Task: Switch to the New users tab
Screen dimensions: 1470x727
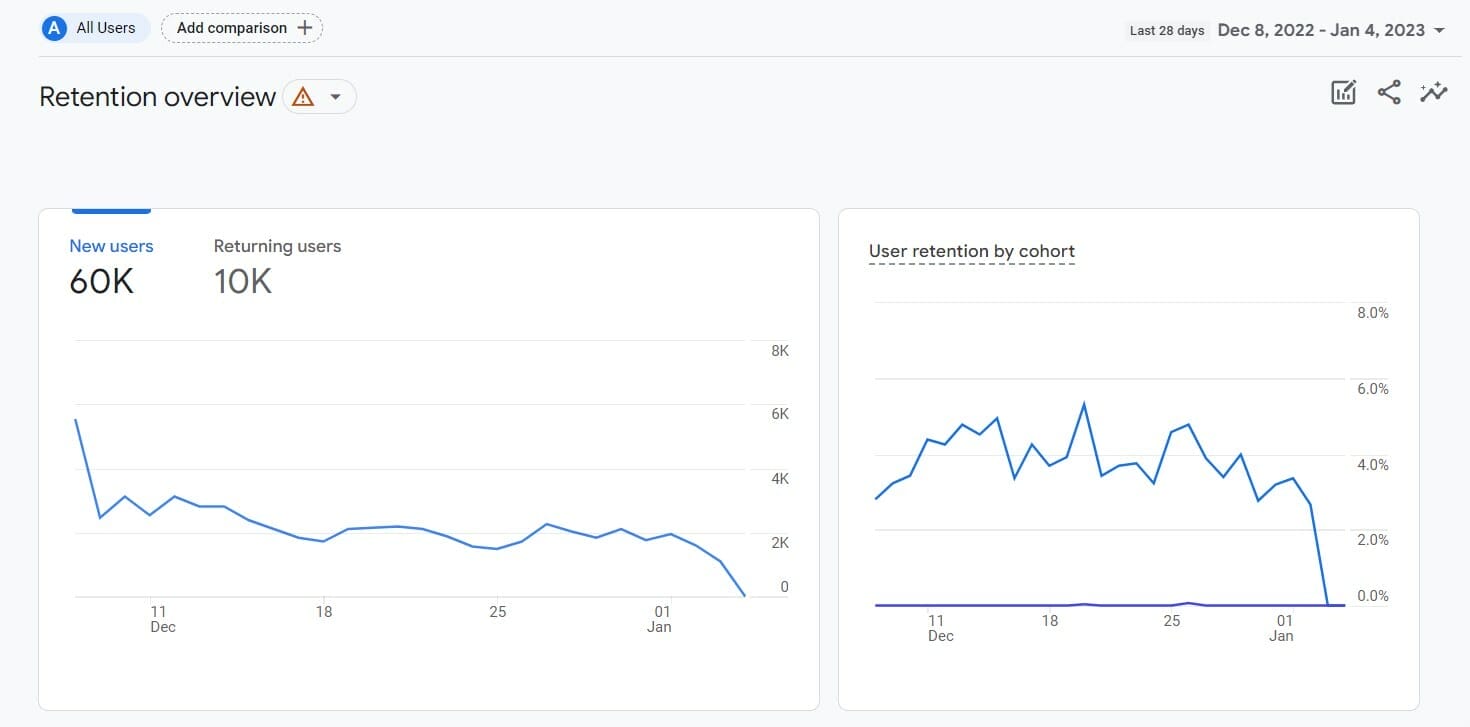Action: coord(111,245)
